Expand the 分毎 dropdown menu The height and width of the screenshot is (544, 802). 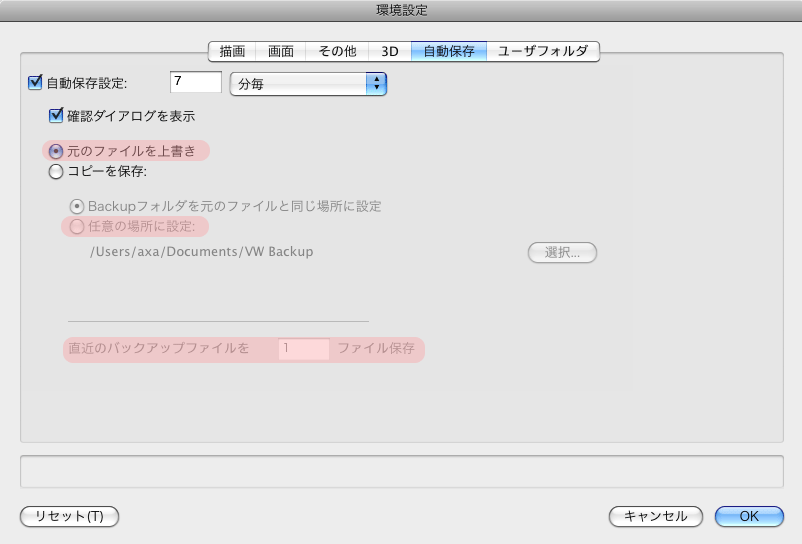coord(308,83)
